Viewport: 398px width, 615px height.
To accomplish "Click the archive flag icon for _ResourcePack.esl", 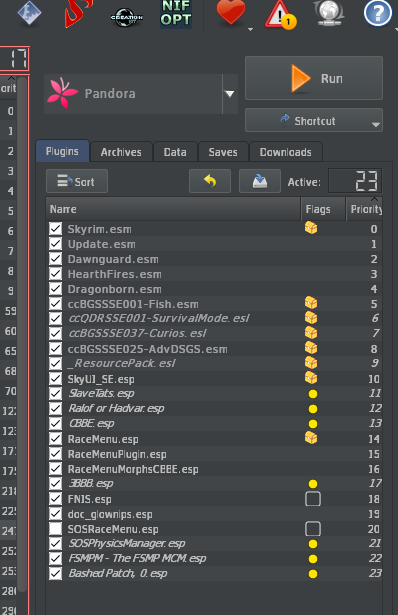I will pyautogui.click(x=311, y=363).
